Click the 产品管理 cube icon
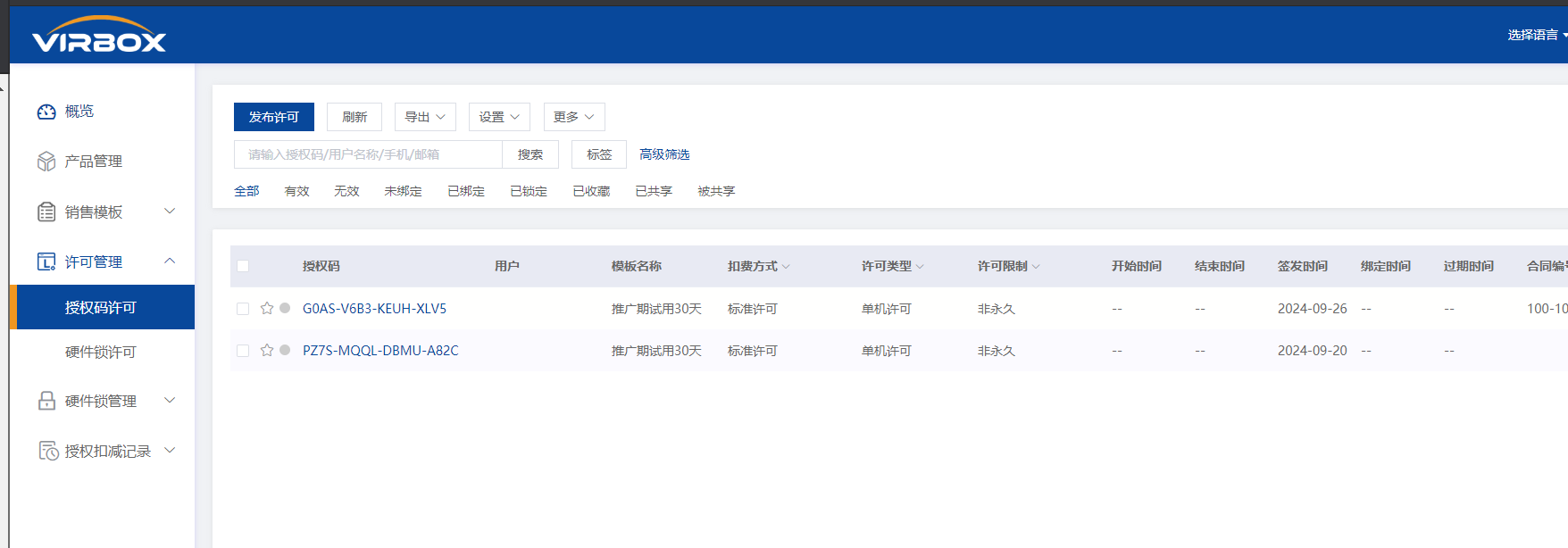The image size is (1568, 548). click(x=46, y=162)
